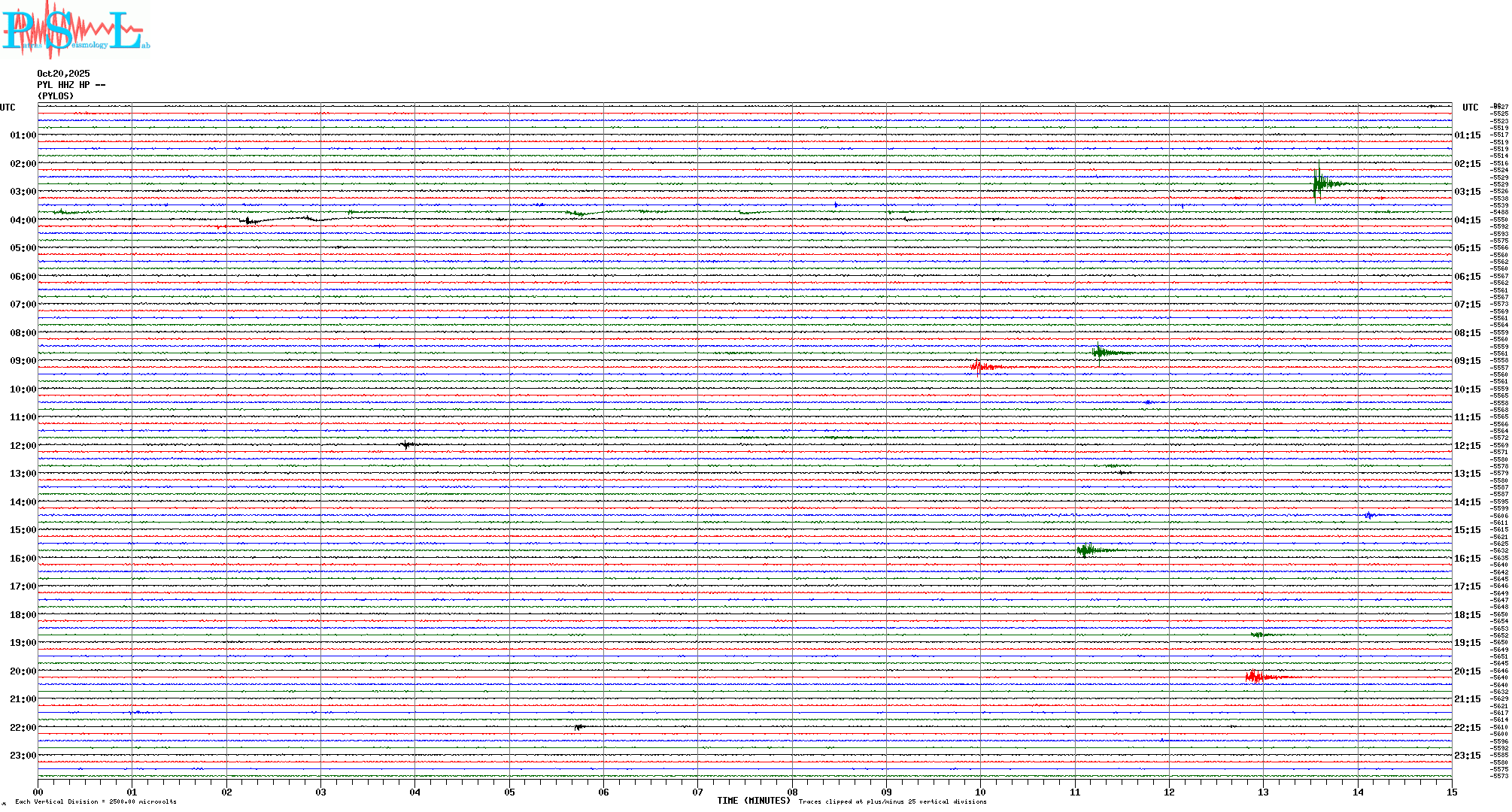Click the Oct20,2025 date label
1512x812 pixels.
click(63, 74)
